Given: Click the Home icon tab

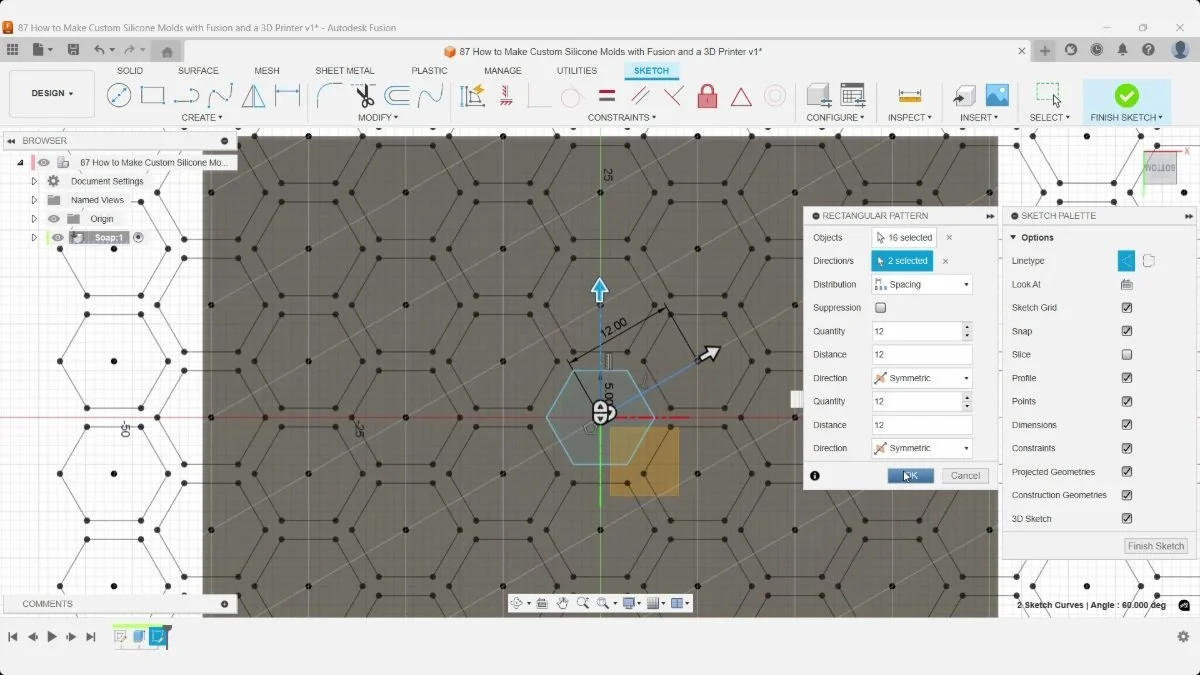Looking at the screenshot, I should pyautogui.click(x=167, y=51).
